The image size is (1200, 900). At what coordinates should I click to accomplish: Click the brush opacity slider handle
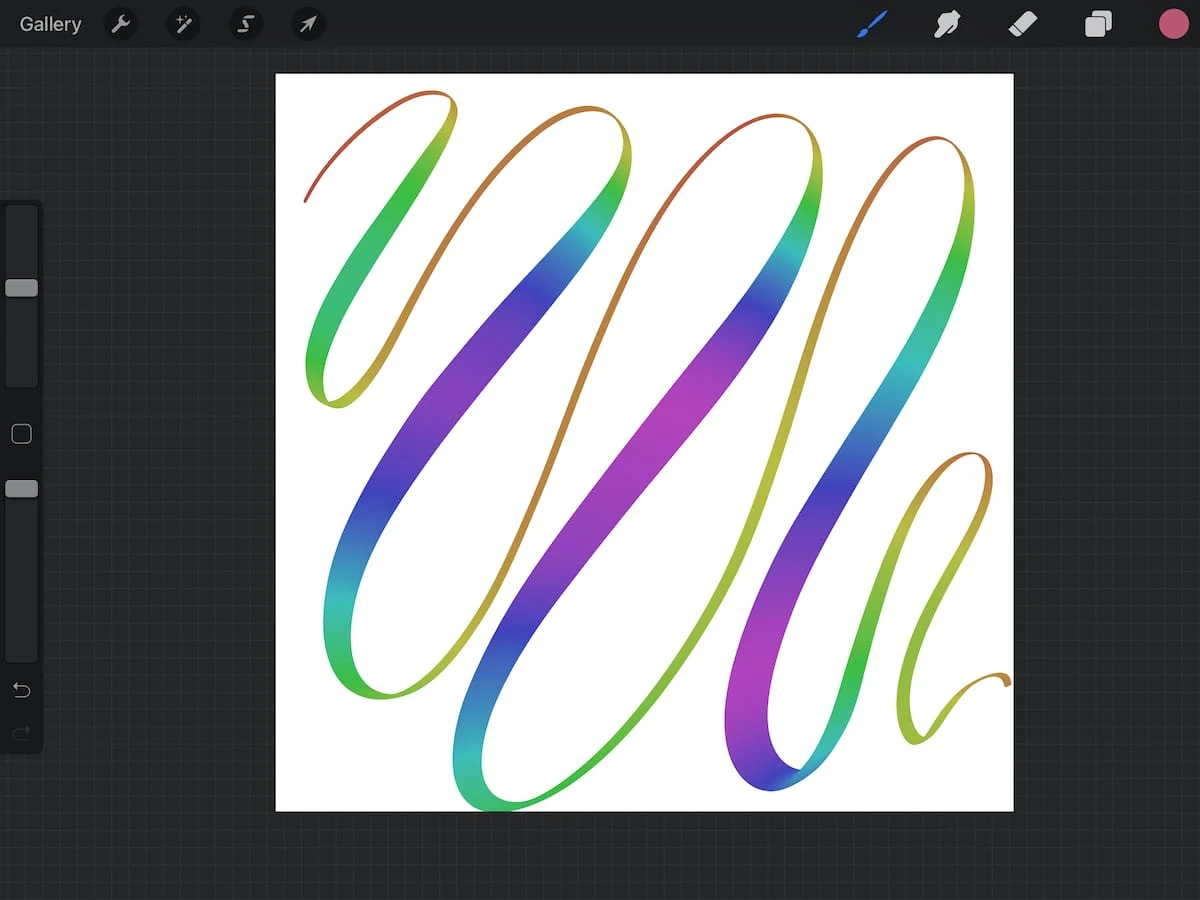tap(21, 489)
